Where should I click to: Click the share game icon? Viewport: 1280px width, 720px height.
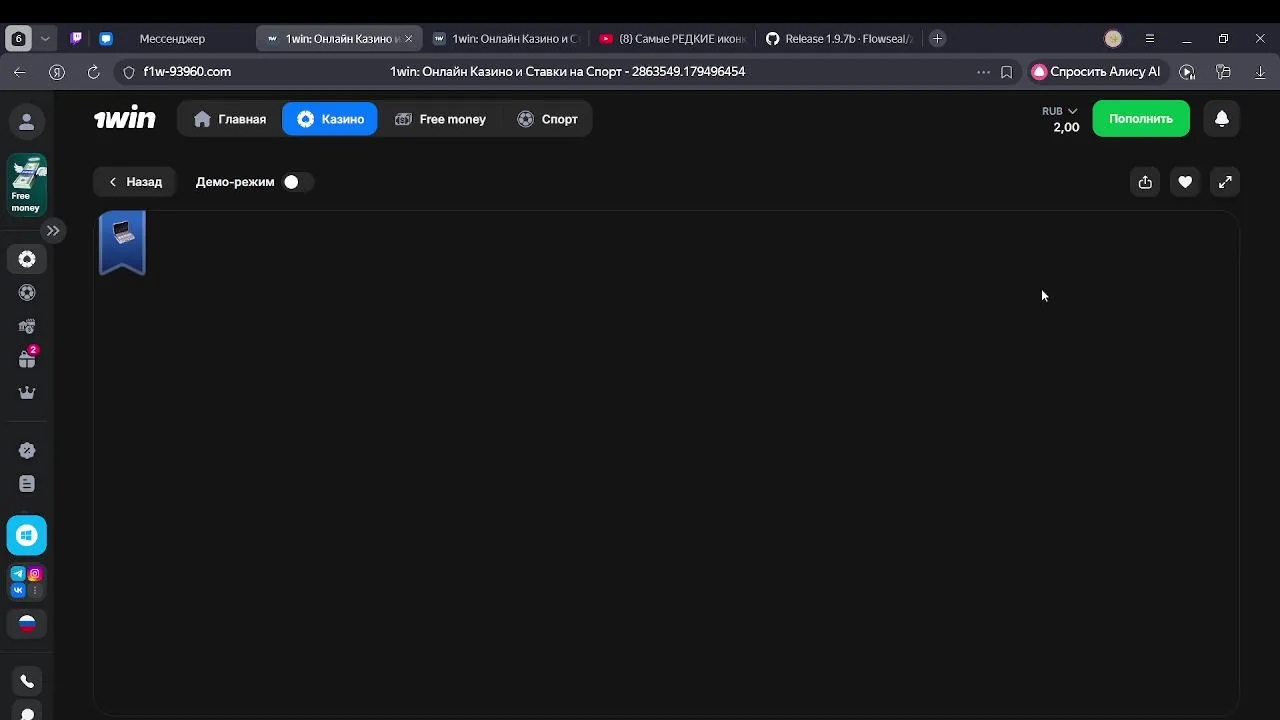click(x=1145, y=182)
